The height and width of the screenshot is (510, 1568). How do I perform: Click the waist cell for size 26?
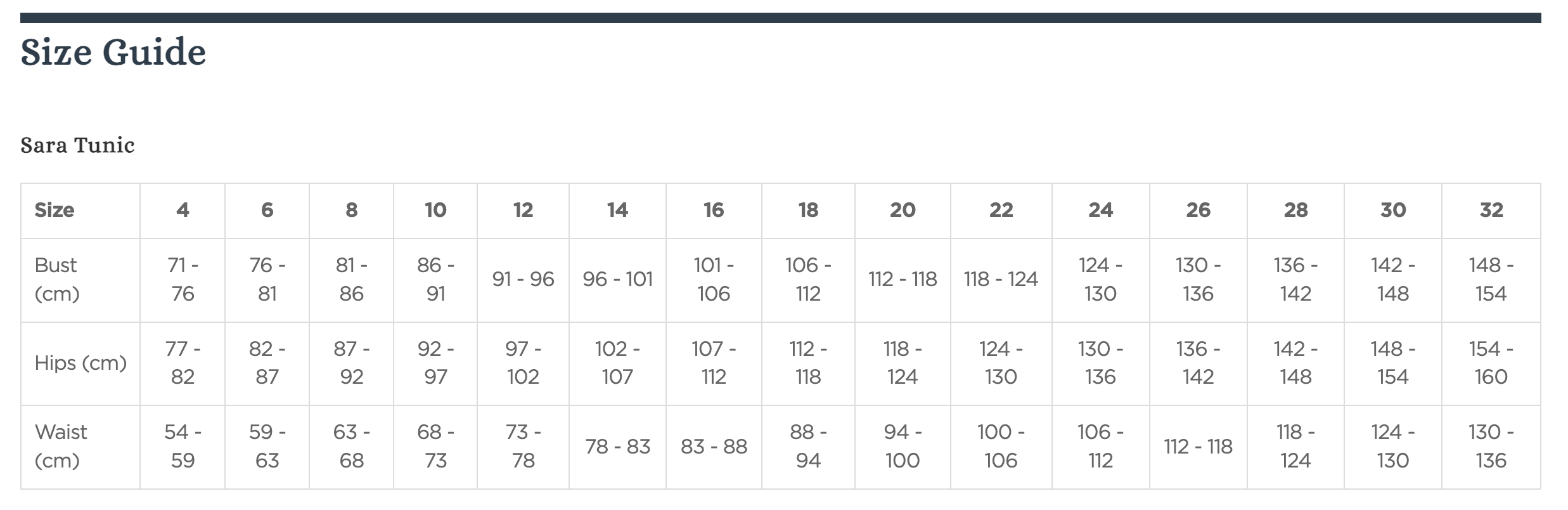click(1198, 447)
